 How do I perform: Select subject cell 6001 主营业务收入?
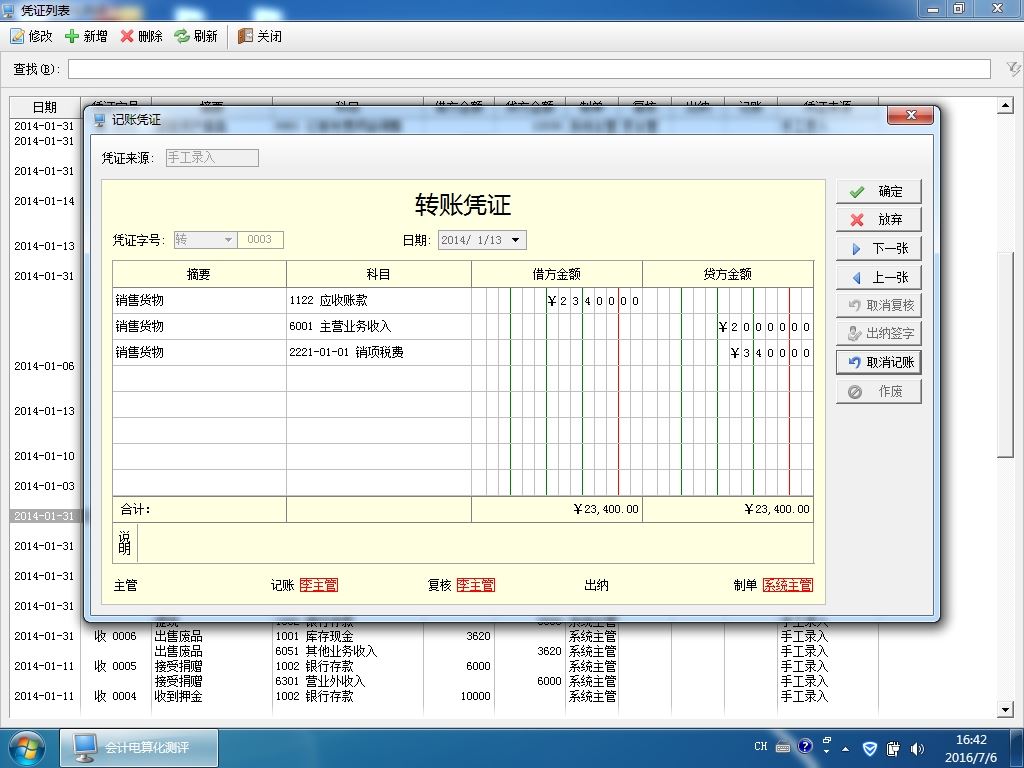tap(379, 327)
